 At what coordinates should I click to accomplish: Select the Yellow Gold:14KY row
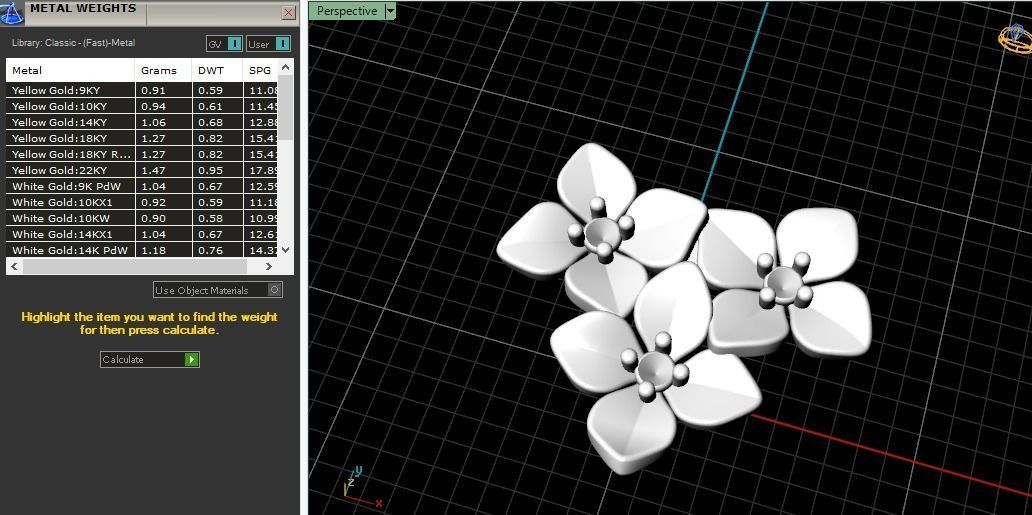tap(142, 122)
